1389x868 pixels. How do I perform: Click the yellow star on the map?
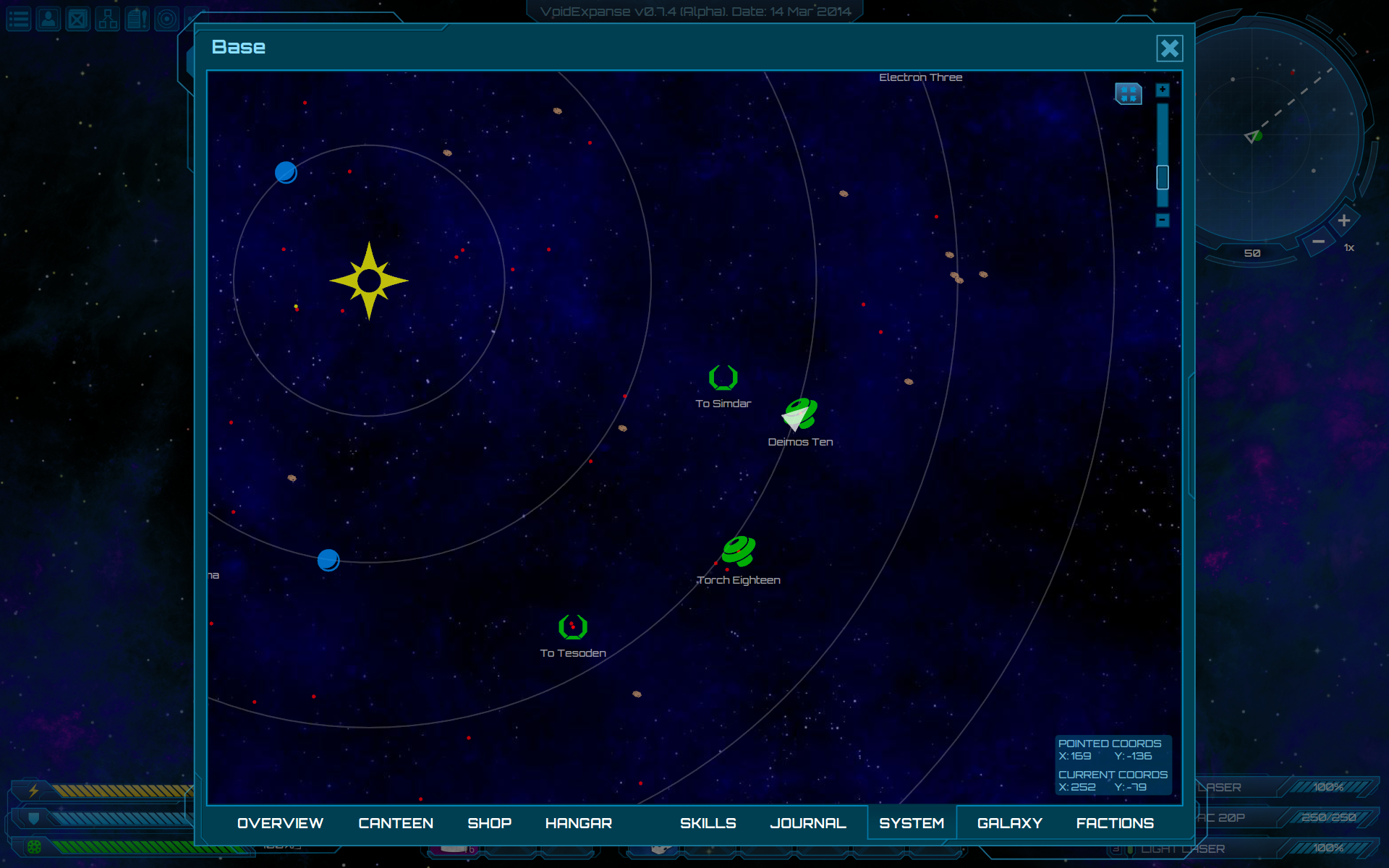(369, 281)
